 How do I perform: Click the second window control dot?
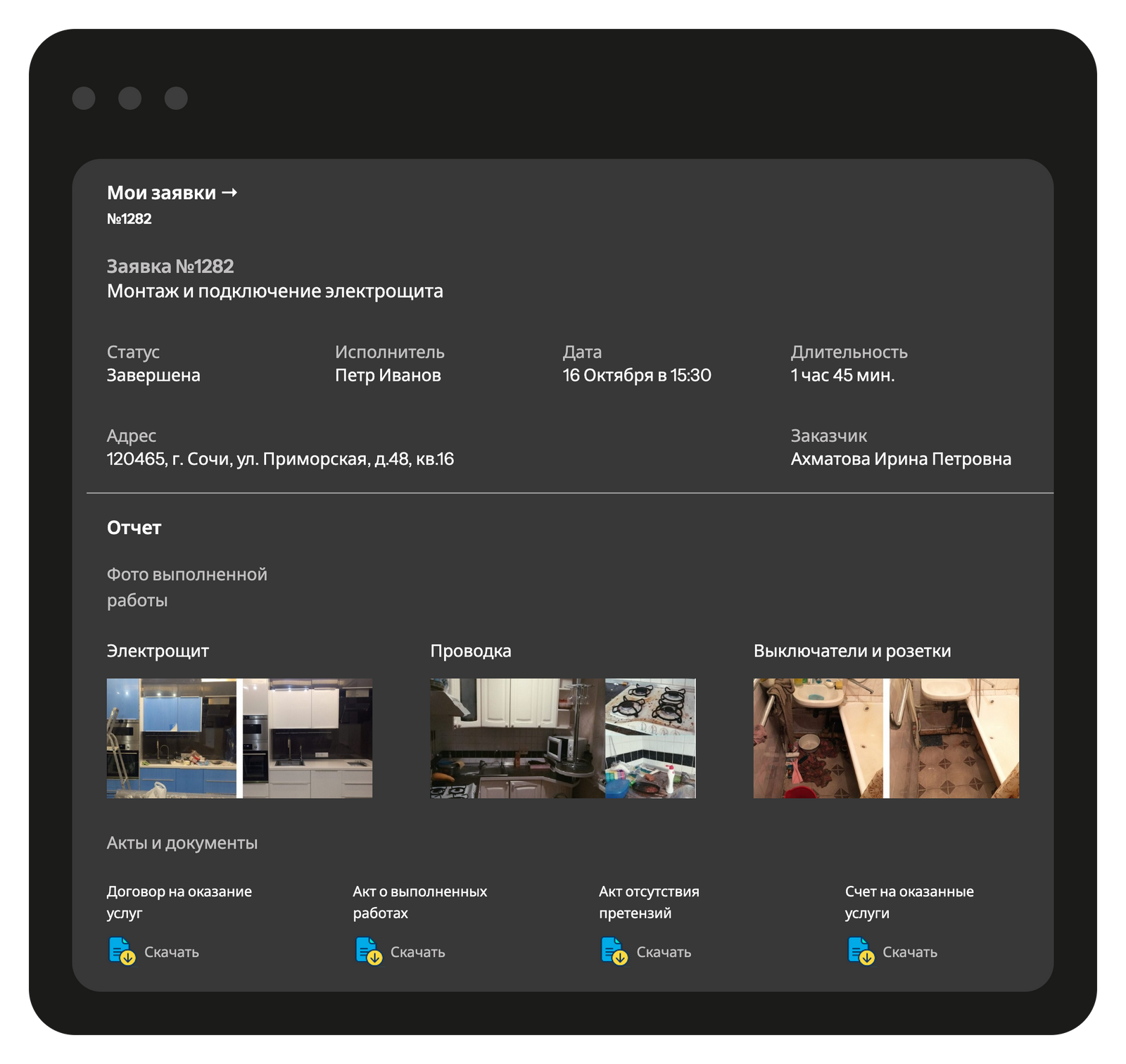[129, 98]
